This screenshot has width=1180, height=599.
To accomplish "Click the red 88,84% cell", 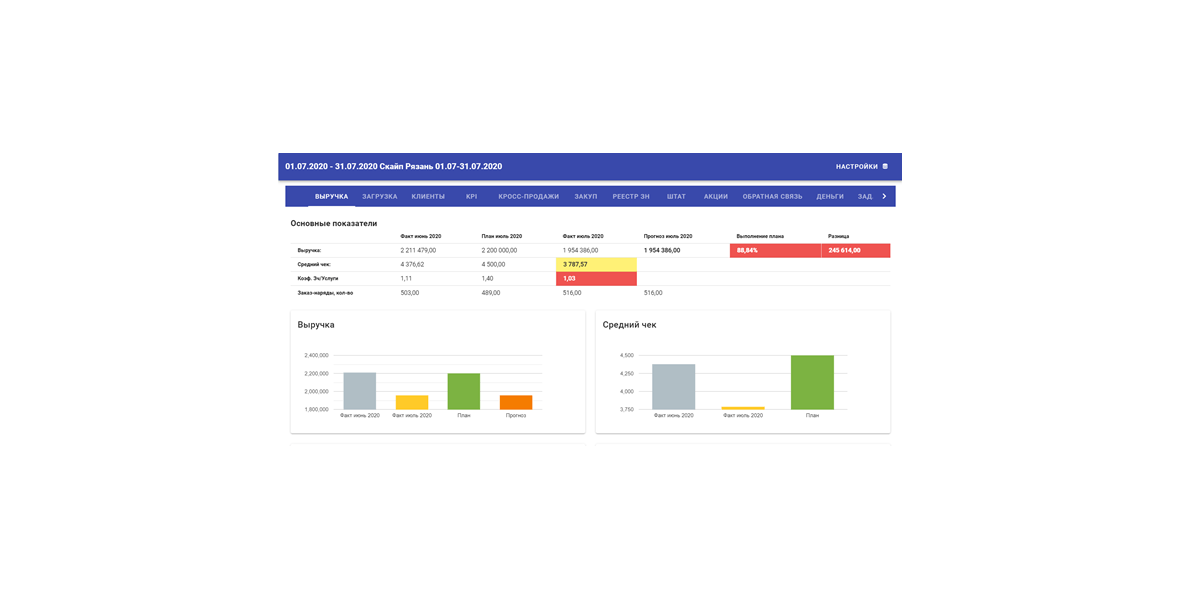I will click(775, 251).
